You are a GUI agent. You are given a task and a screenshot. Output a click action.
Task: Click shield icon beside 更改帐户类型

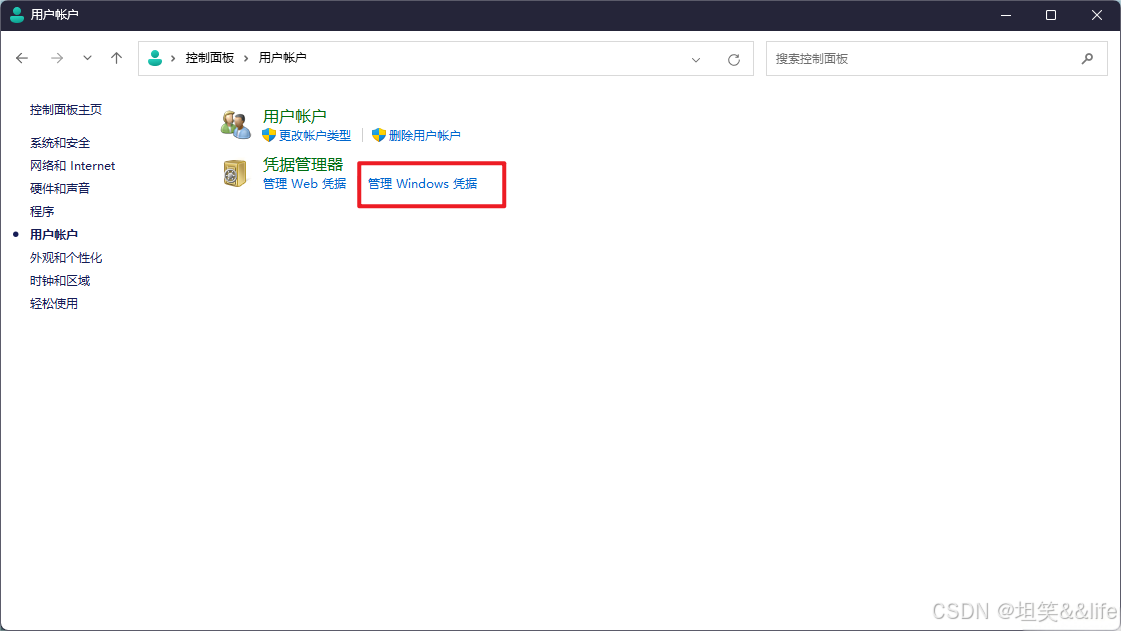point(269,135)
